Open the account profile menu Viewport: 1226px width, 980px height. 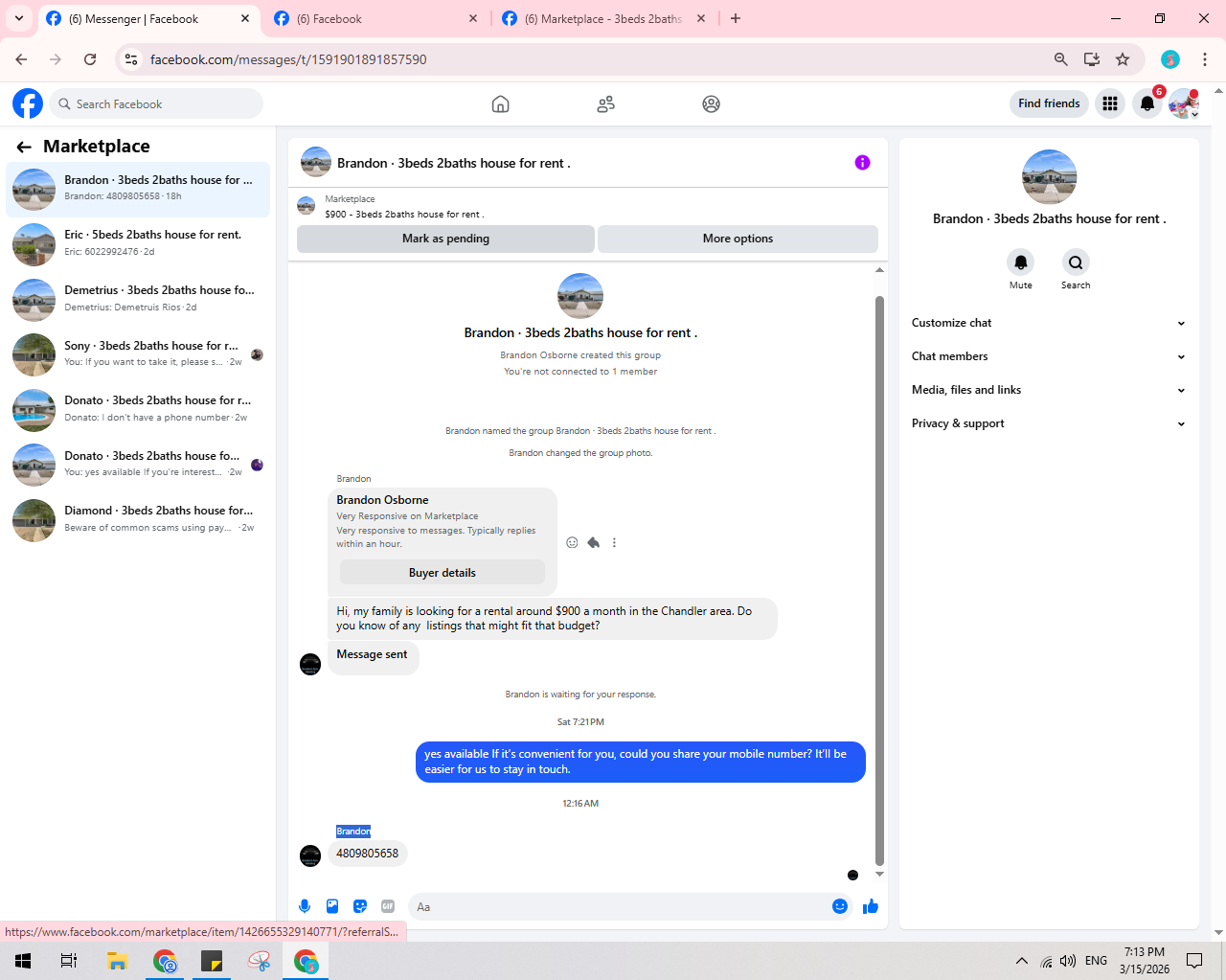[1184, 103]
